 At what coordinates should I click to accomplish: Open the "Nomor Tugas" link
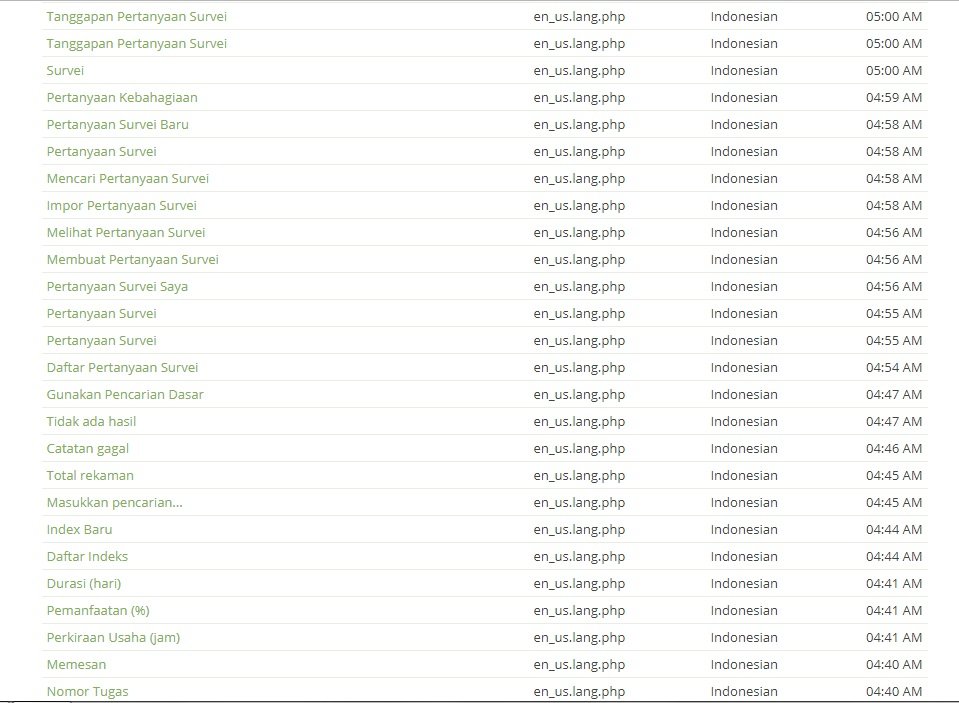click(x=87, y=691)
